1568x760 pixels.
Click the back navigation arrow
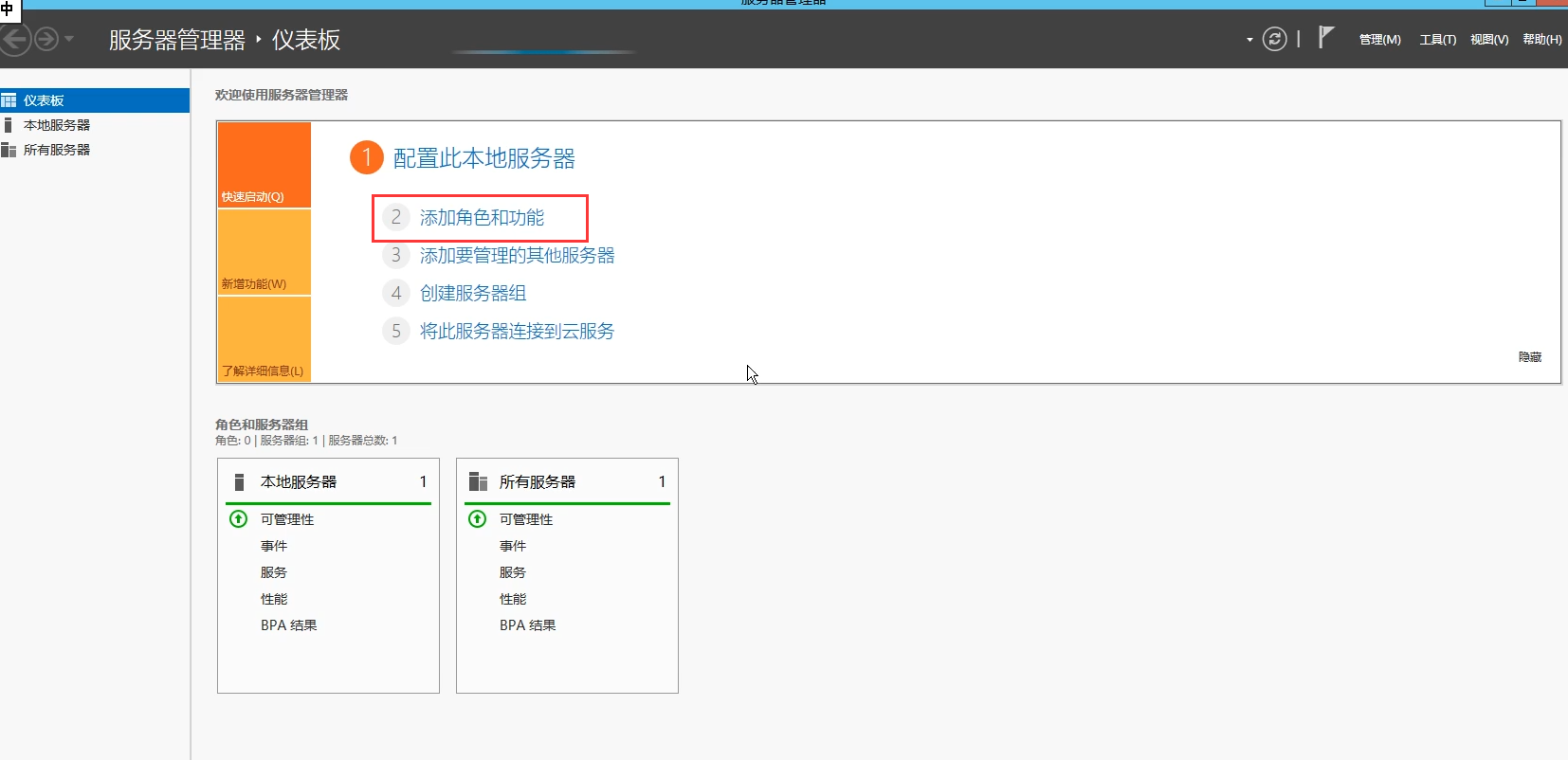coord(14,39)
